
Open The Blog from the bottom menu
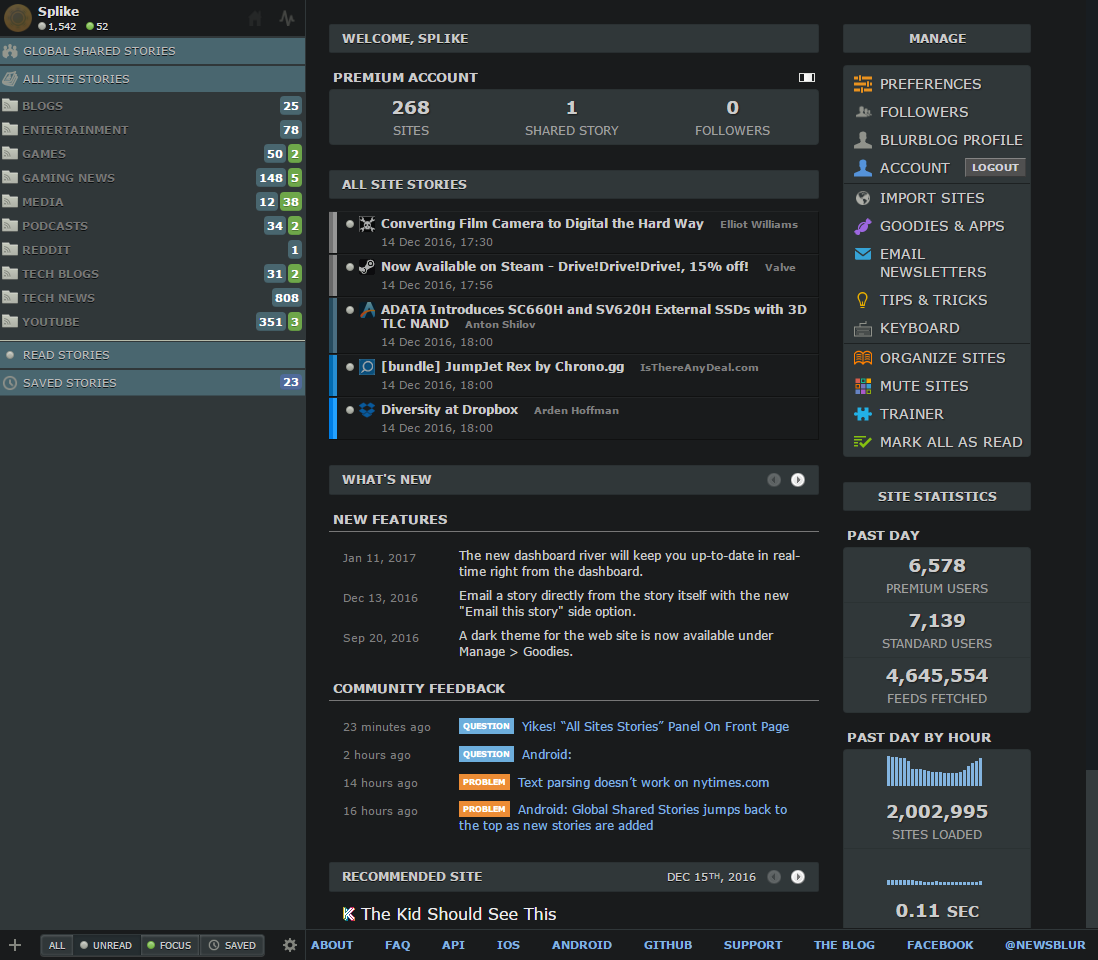tap(845, 944)
